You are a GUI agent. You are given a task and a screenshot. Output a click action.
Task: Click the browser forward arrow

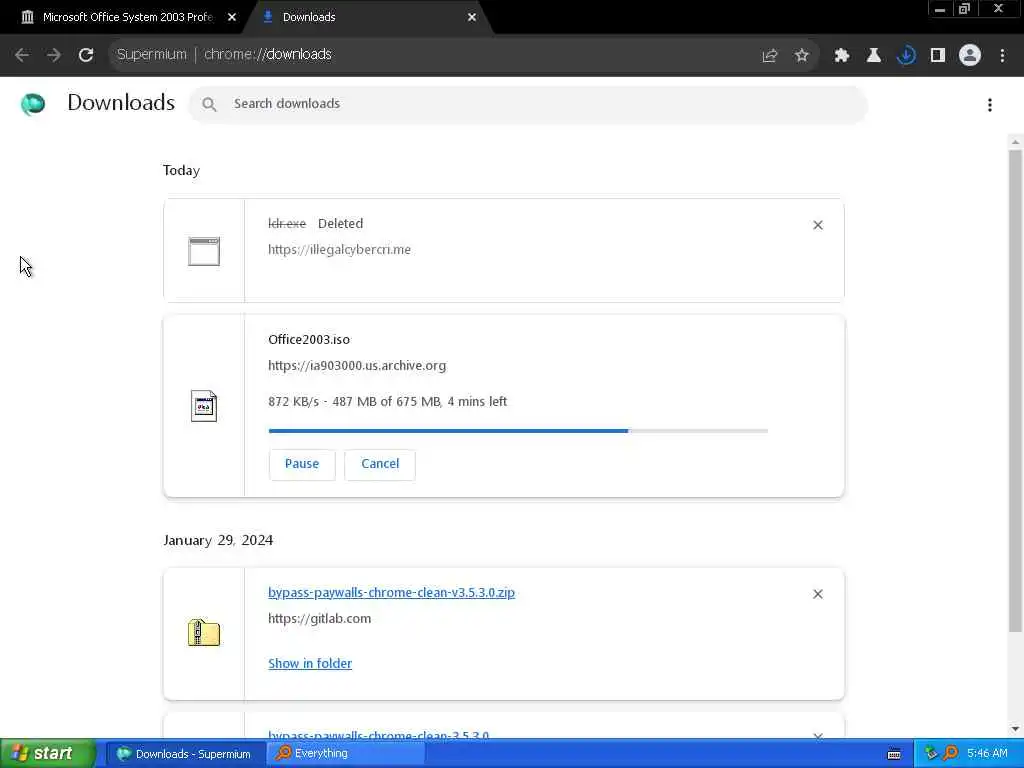54,55
